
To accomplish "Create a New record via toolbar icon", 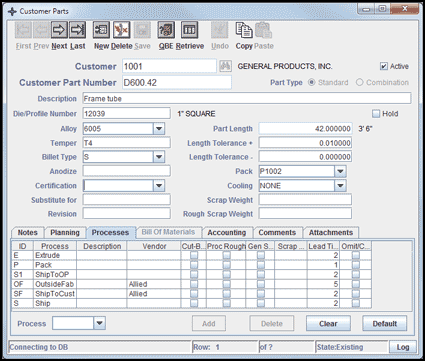I will [101, 30].
